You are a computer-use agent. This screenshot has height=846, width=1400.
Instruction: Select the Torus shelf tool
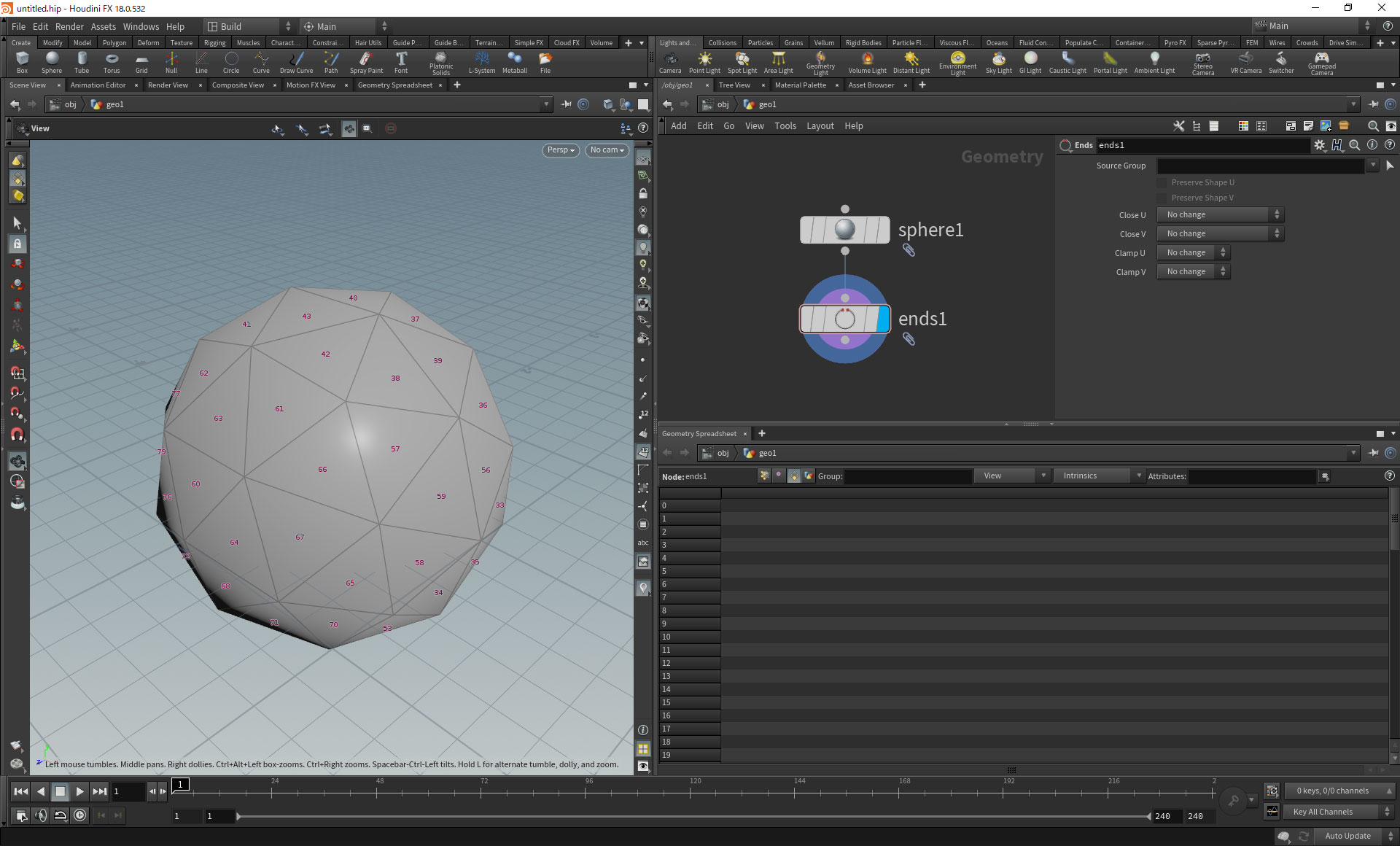(112, 63)
